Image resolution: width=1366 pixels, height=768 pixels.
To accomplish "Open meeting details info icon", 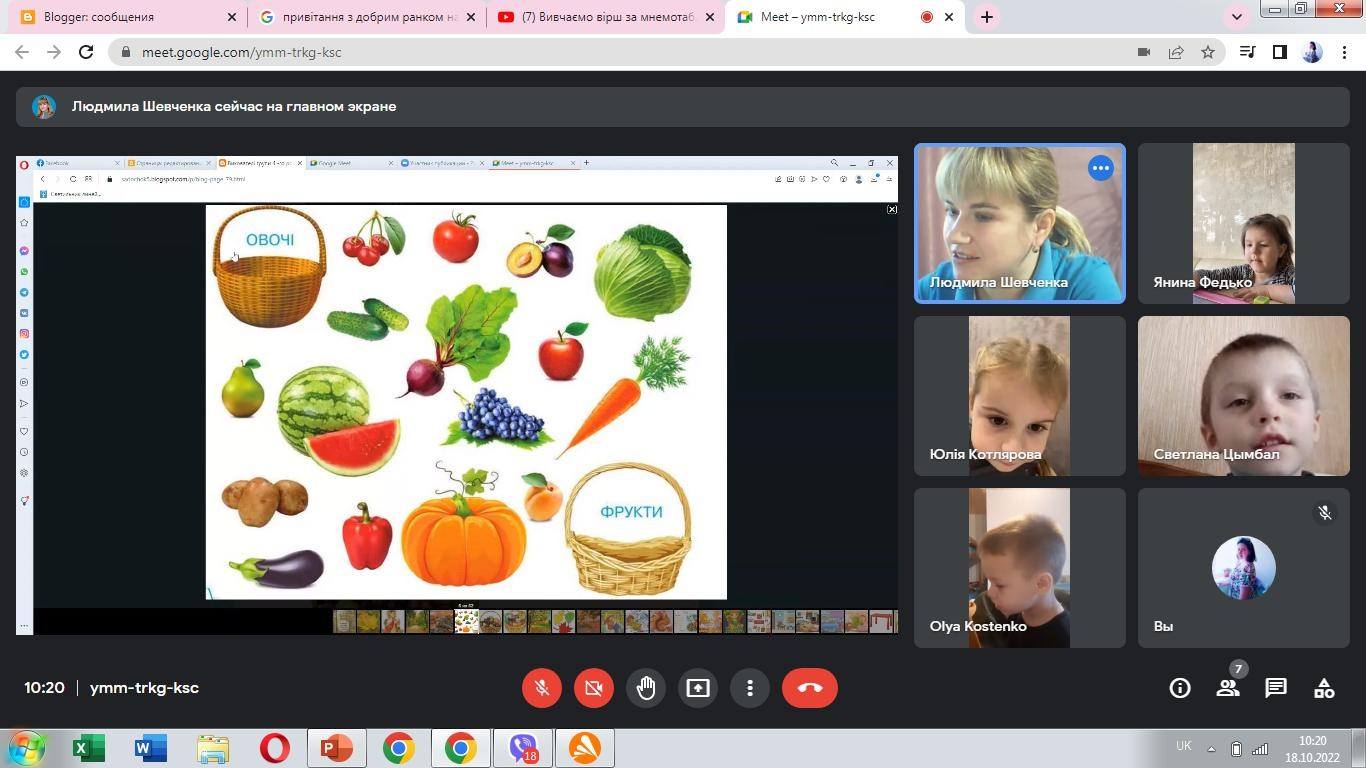I will [1180, 688].
